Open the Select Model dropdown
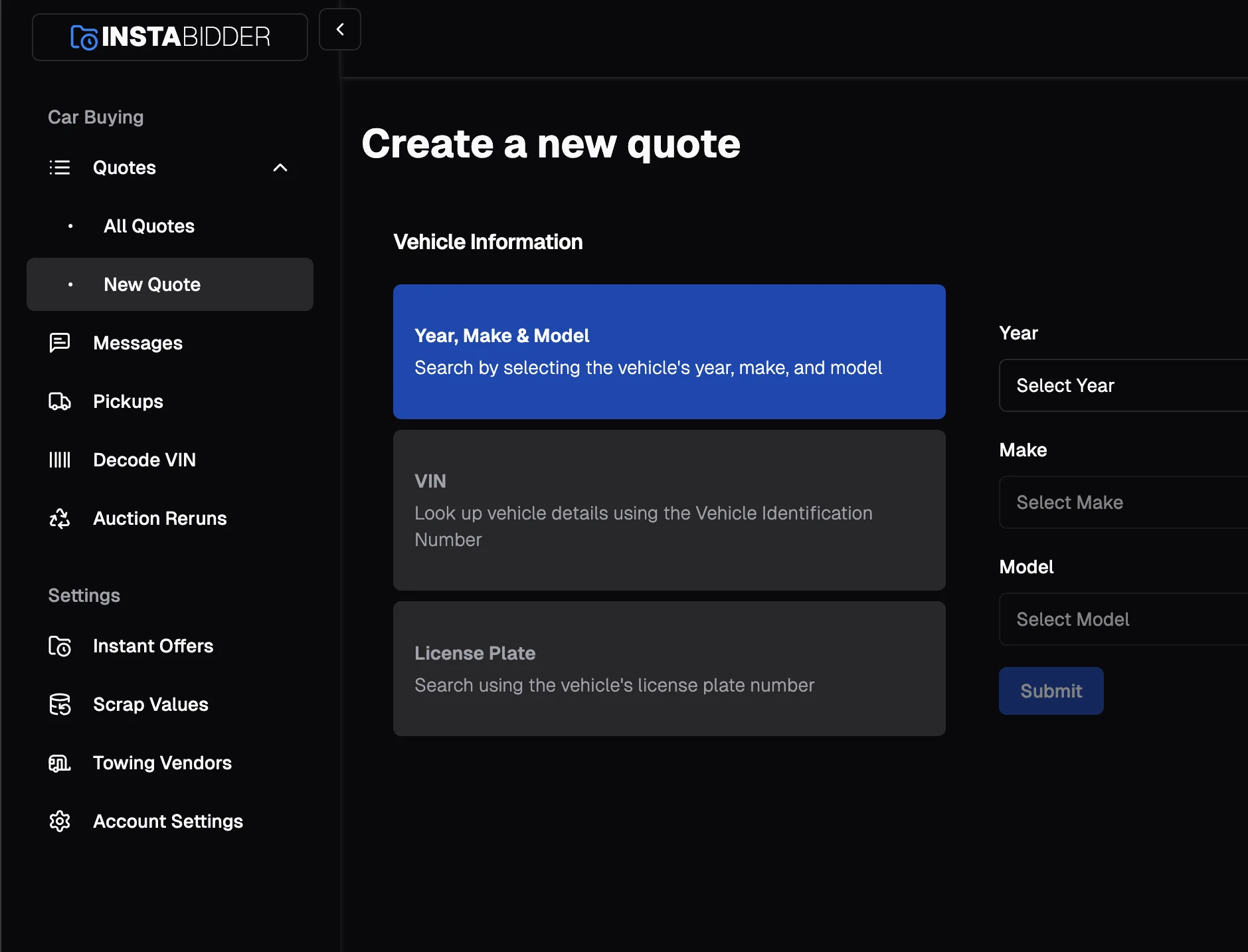Image resolution: width=1248 pixels, height=952 pixels. pos(1123,619)
